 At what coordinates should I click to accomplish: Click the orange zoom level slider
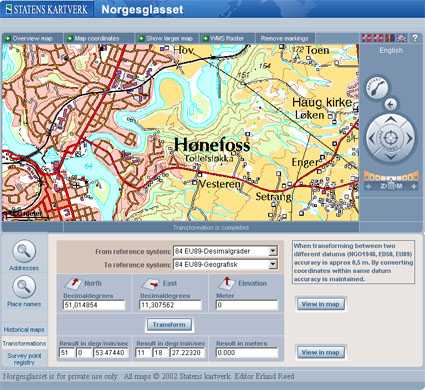click(391, 176)
